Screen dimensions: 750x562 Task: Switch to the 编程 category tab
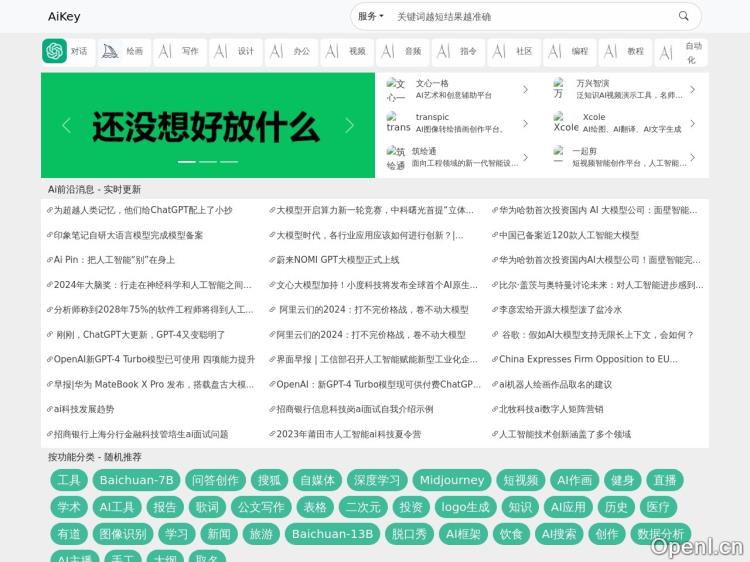click(x=568, y=51)
